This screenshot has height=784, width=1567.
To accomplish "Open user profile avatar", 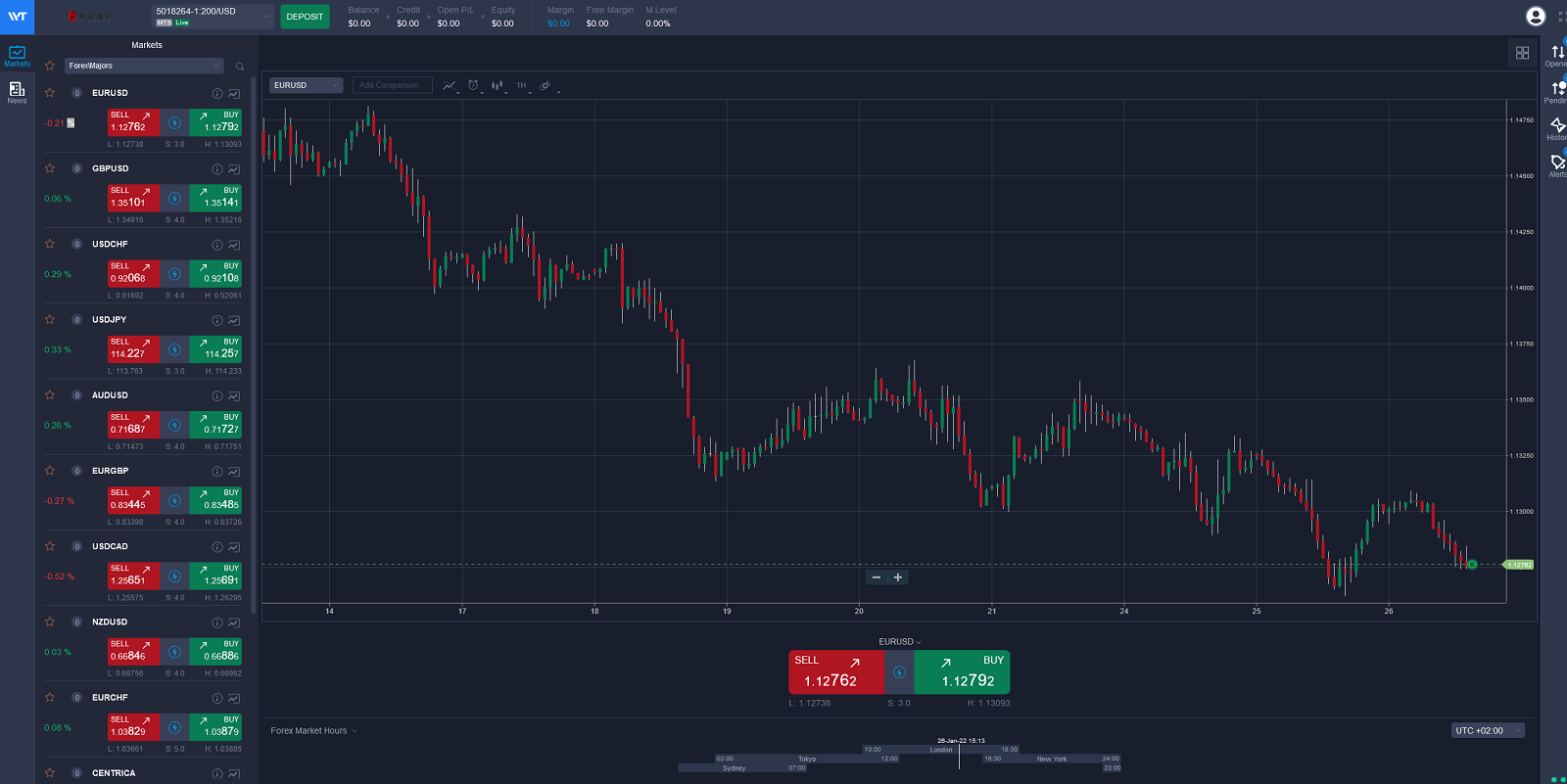I will tap(1536, 16).
